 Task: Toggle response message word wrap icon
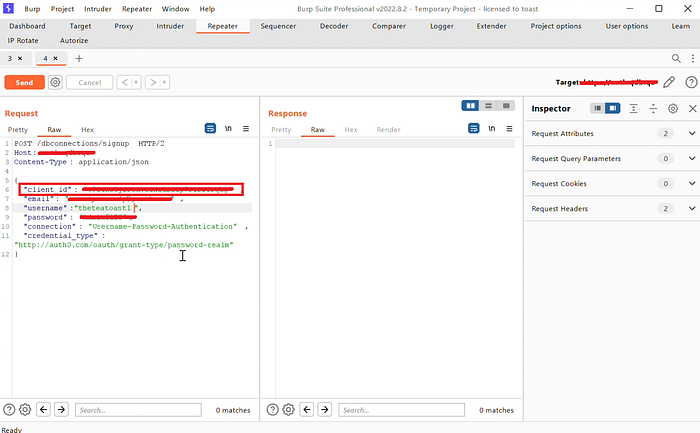coord(474,129)
